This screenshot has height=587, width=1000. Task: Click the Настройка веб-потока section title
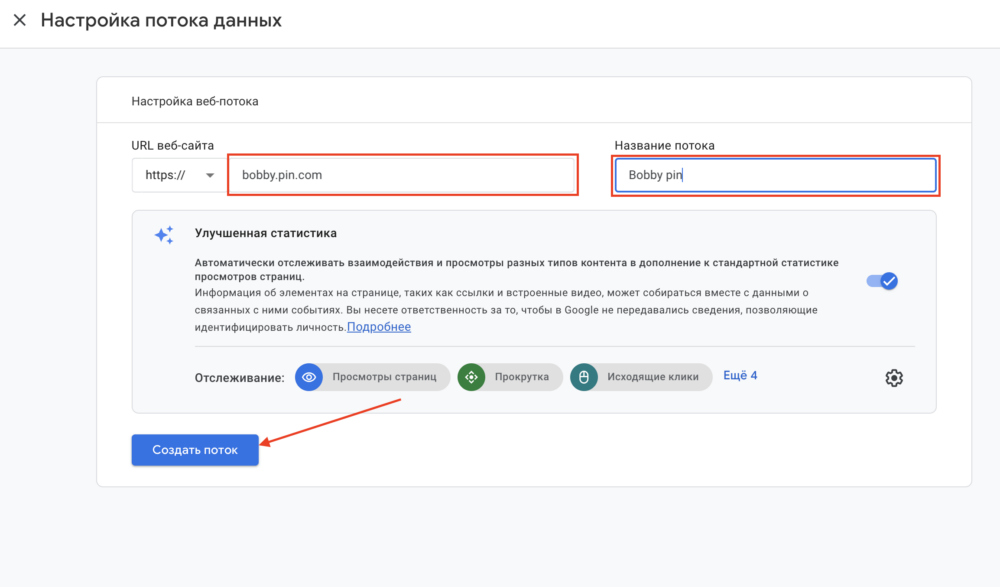point(195,101)
